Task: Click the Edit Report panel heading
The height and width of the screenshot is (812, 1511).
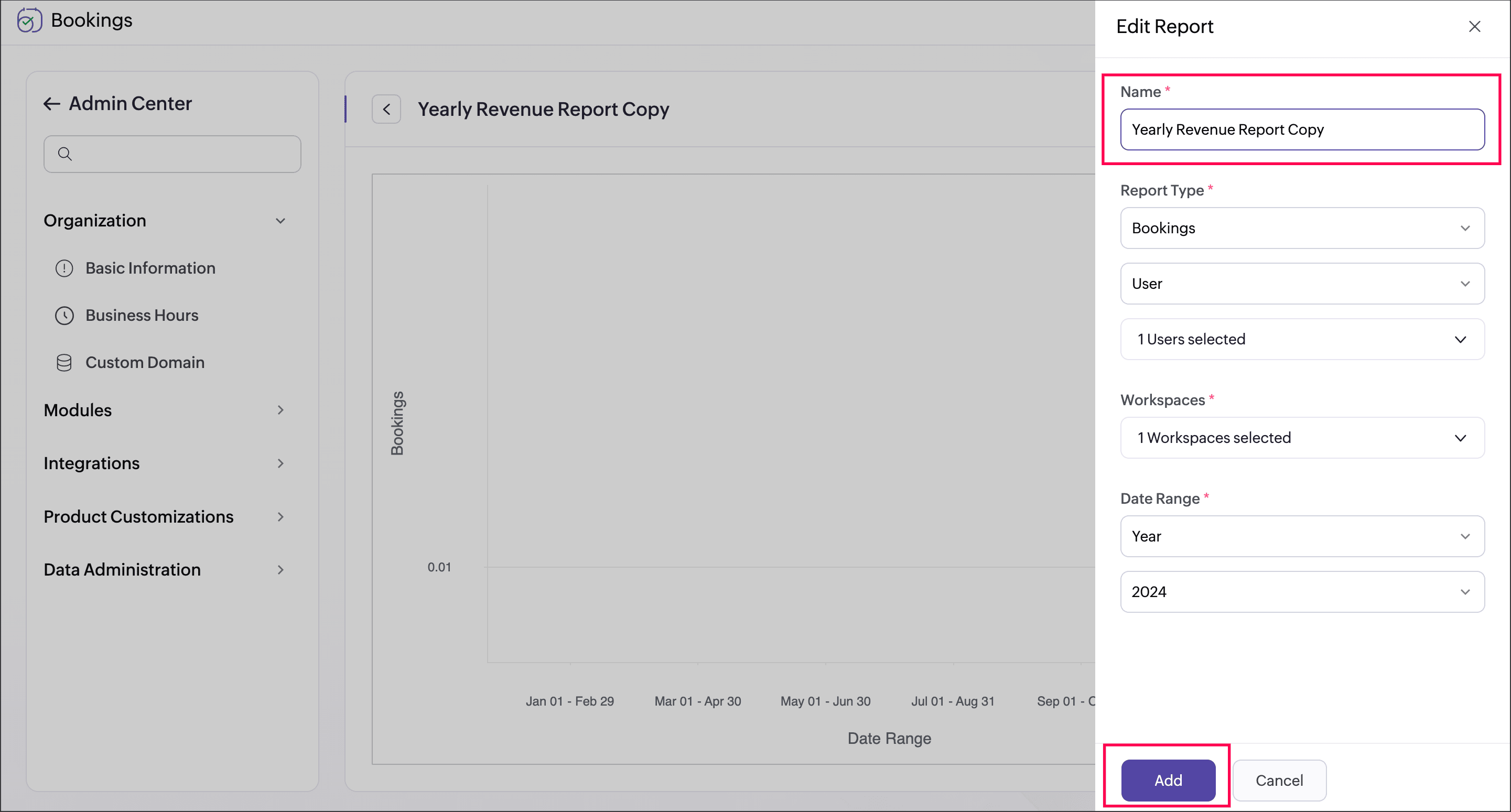Action: point(1164,26)
